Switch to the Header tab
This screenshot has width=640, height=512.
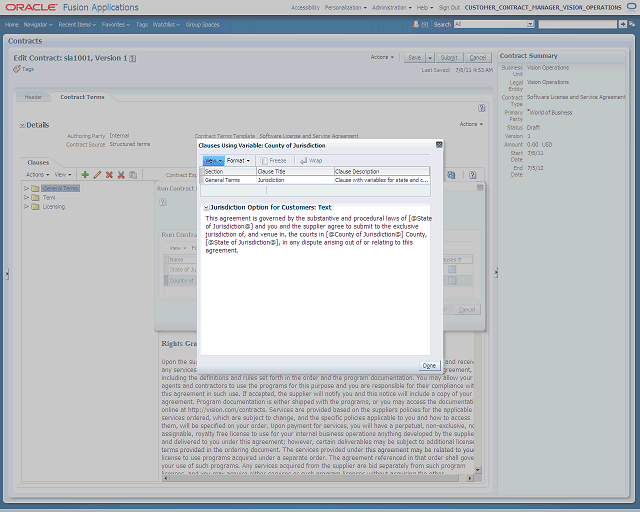[x=33, y=97]
